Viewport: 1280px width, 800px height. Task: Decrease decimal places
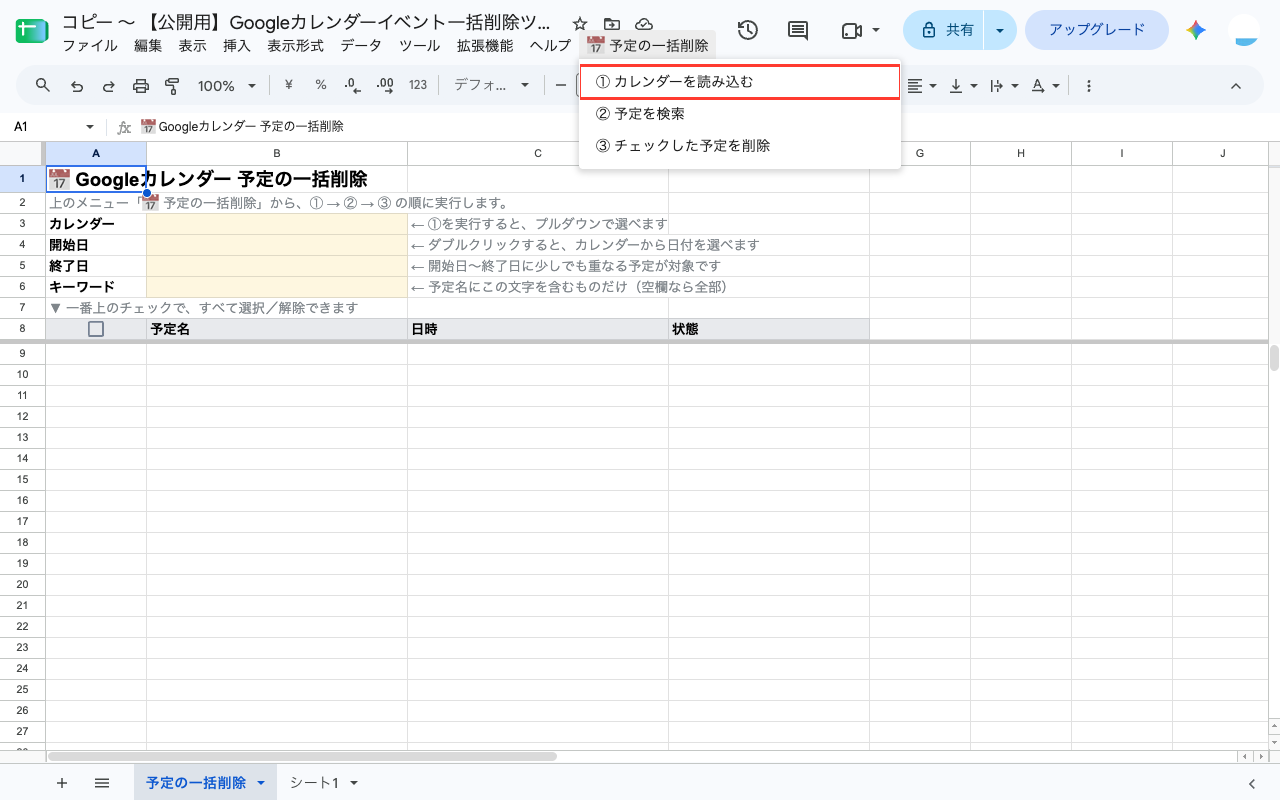(352, 85)
